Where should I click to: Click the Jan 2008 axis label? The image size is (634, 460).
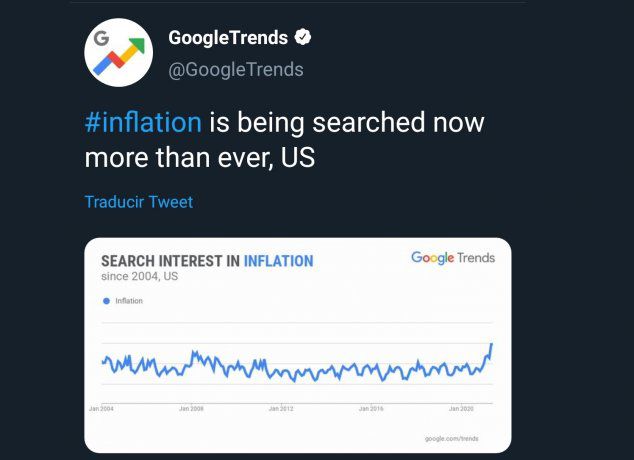191,409
